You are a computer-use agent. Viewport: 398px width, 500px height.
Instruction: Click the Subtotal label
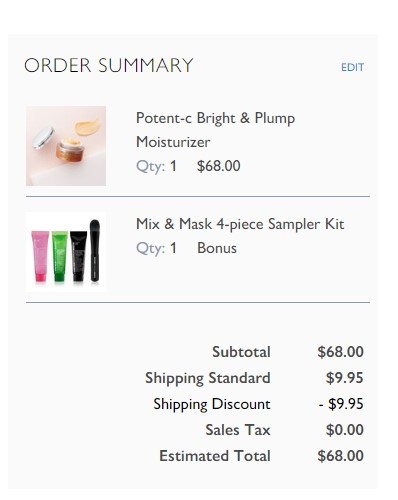tap(241, 352)
